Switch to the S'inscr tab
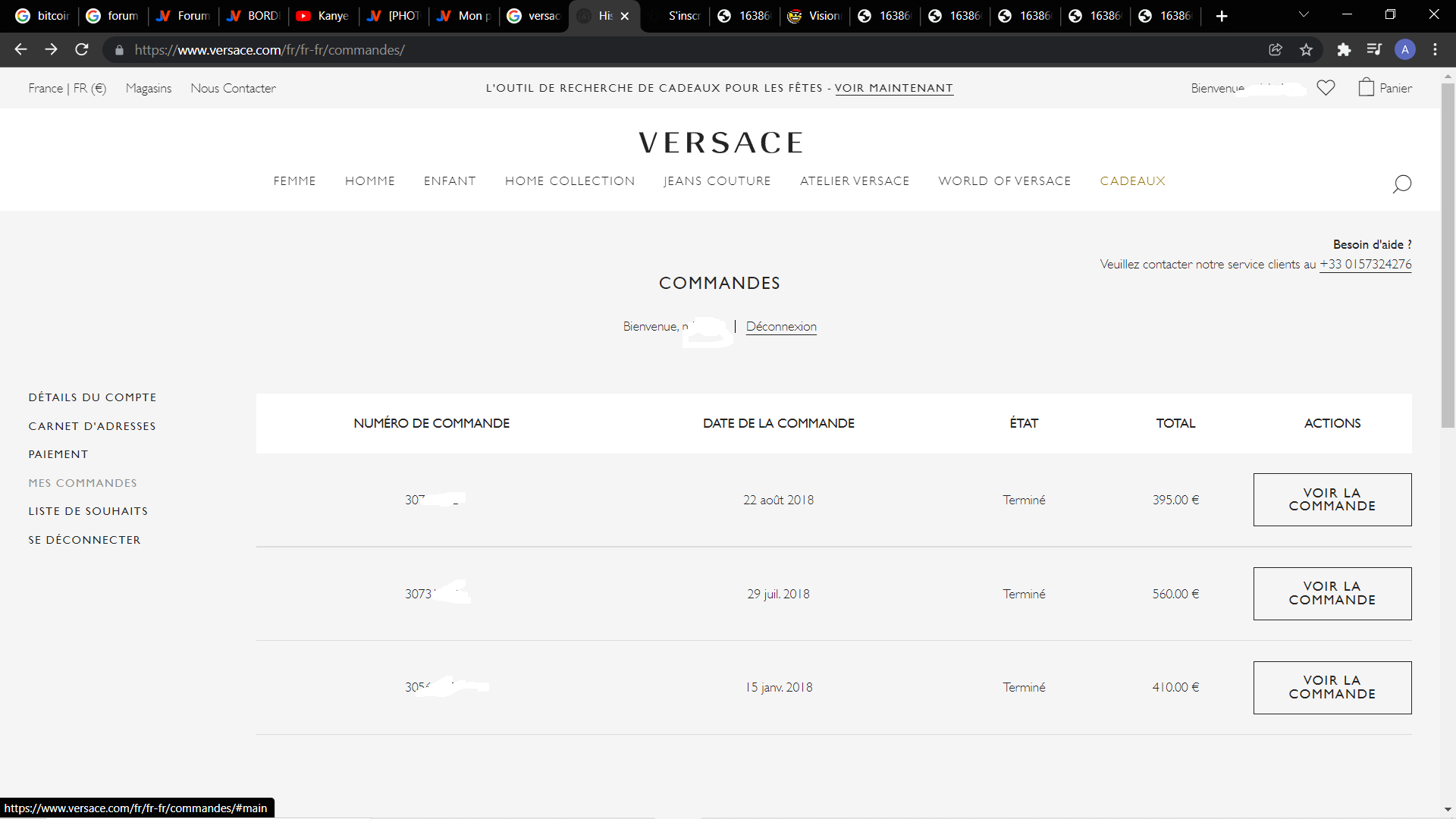The image size is (1456, 819). tap(675, 16)
